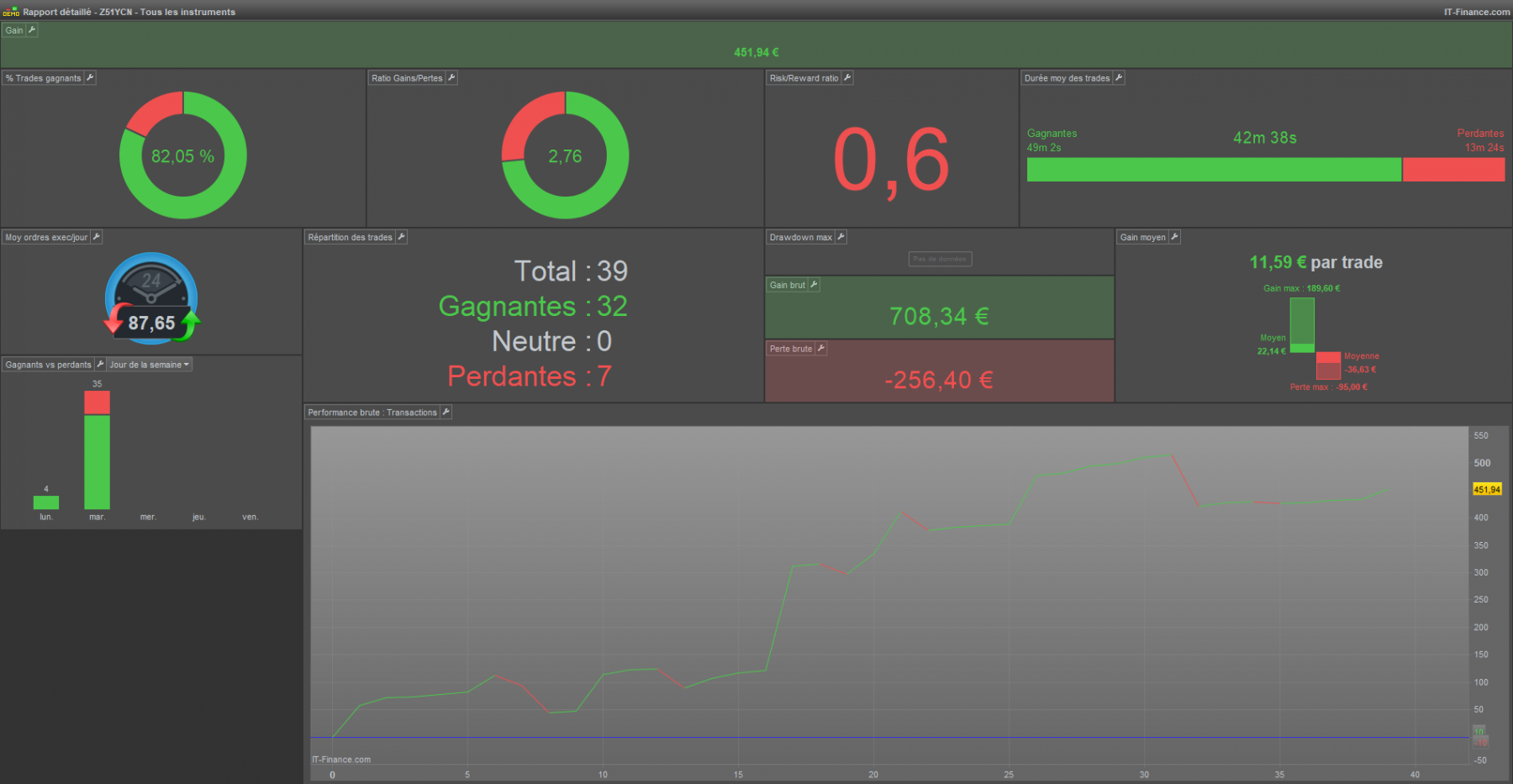The height and width of the screenshot is (784, 1513).
Task: Open Ratio Gains/Pertes wrench settings
Action: tap(451, 78)
